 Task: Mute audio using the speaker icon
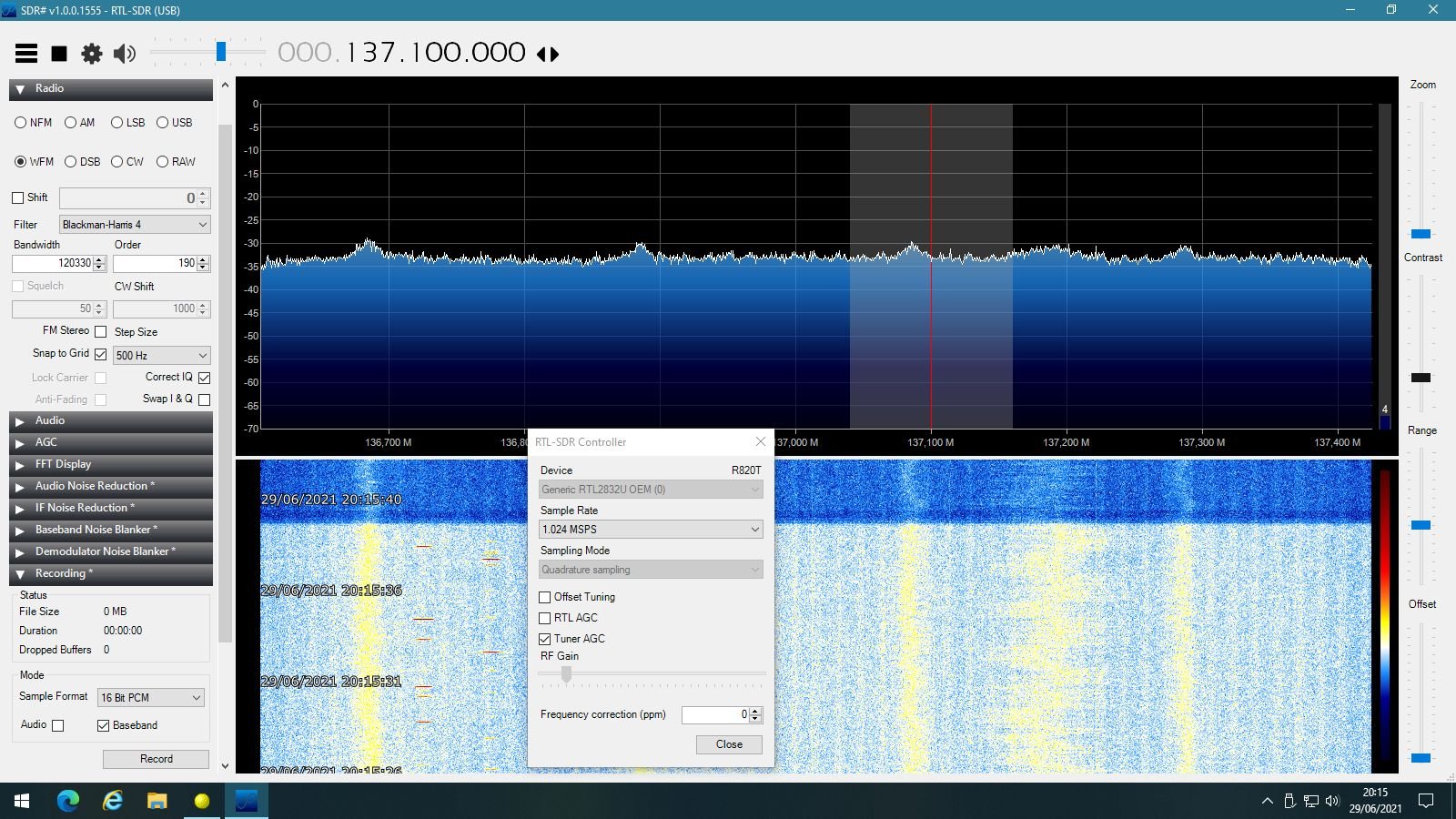click(x=125, y=54)
